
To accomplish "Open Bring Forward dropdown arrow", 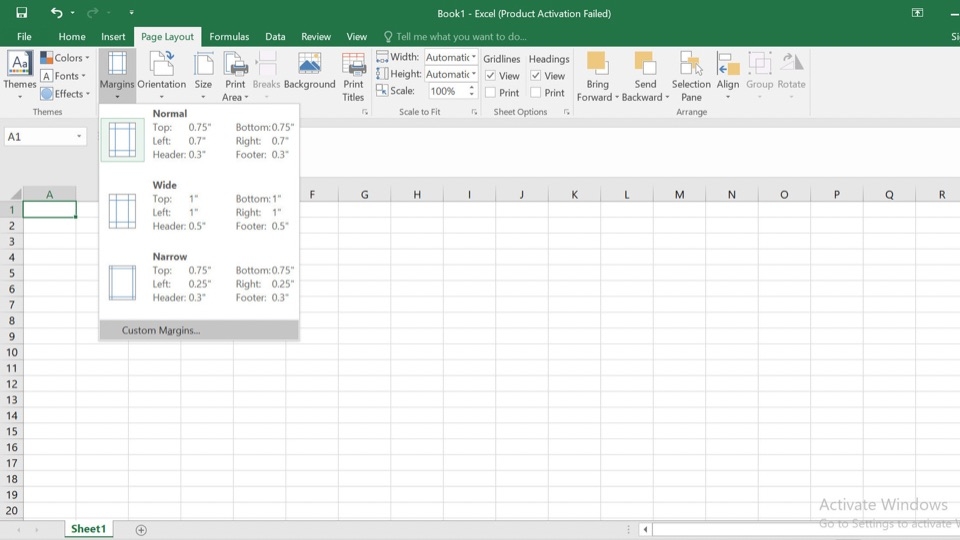I will tap(617, 97).
